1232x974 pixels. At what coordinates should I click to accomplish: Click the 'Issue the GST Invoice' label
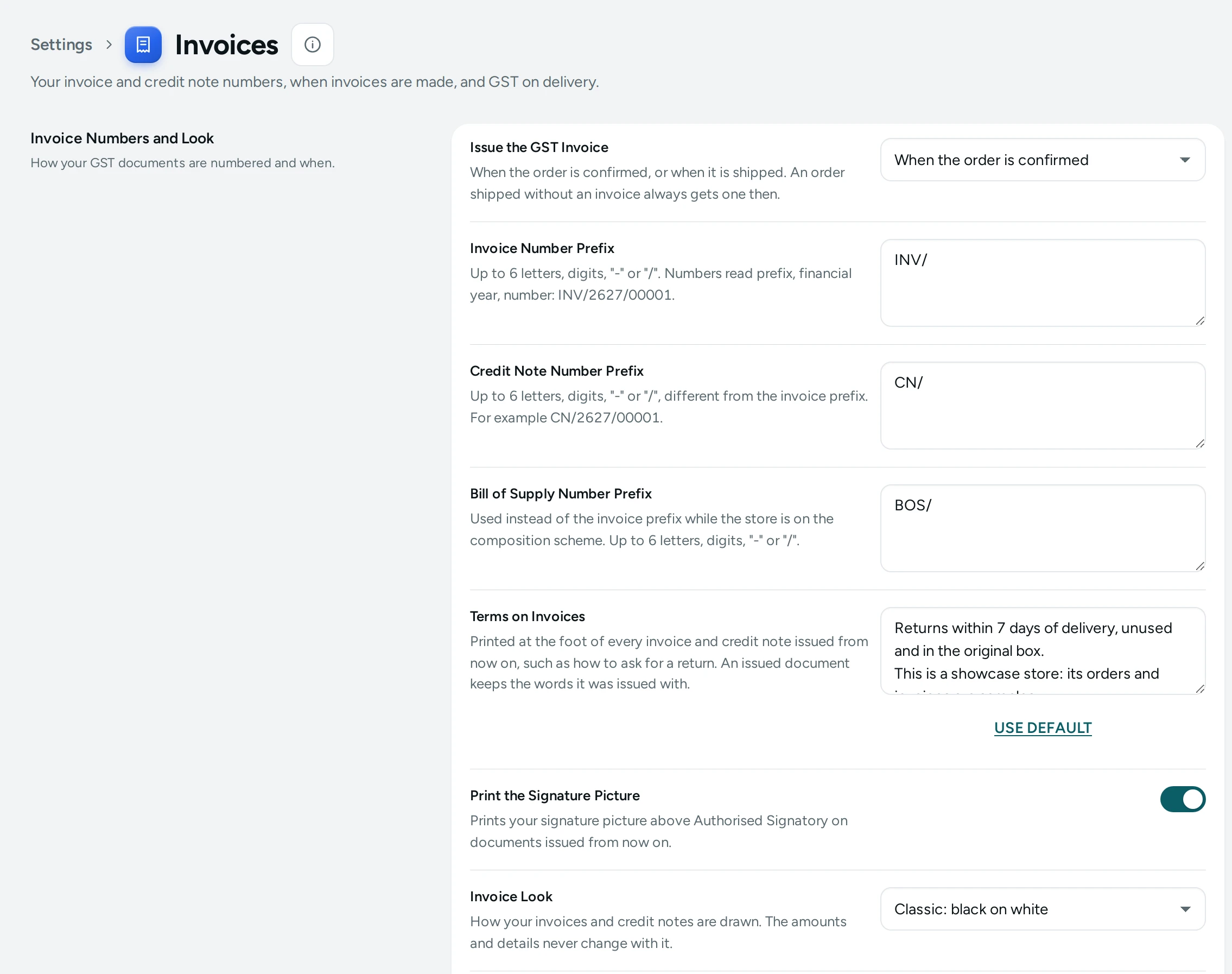tap(539, 147)
